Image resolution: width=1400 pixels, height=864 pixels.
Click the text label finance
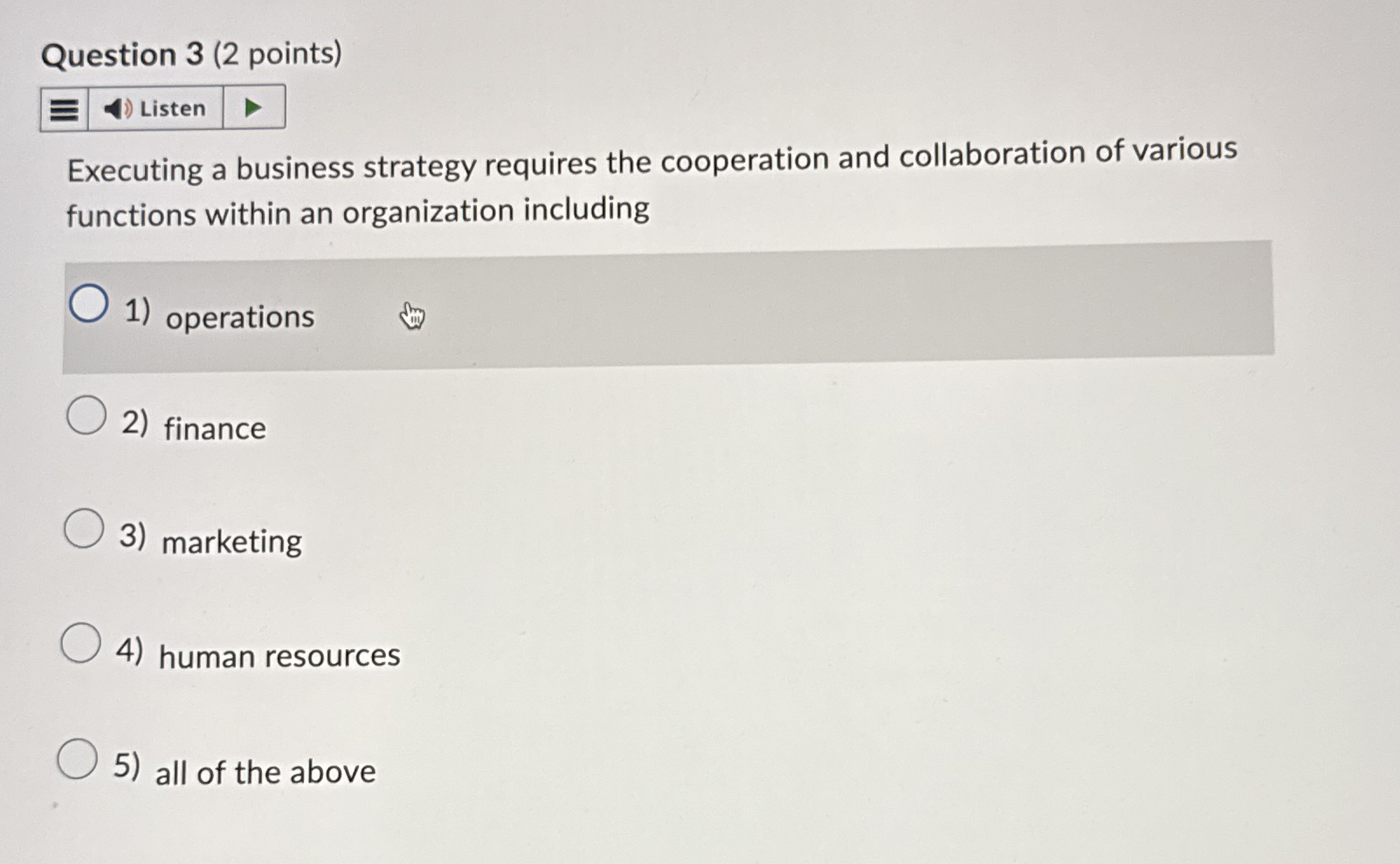click(x=214, y=428)
